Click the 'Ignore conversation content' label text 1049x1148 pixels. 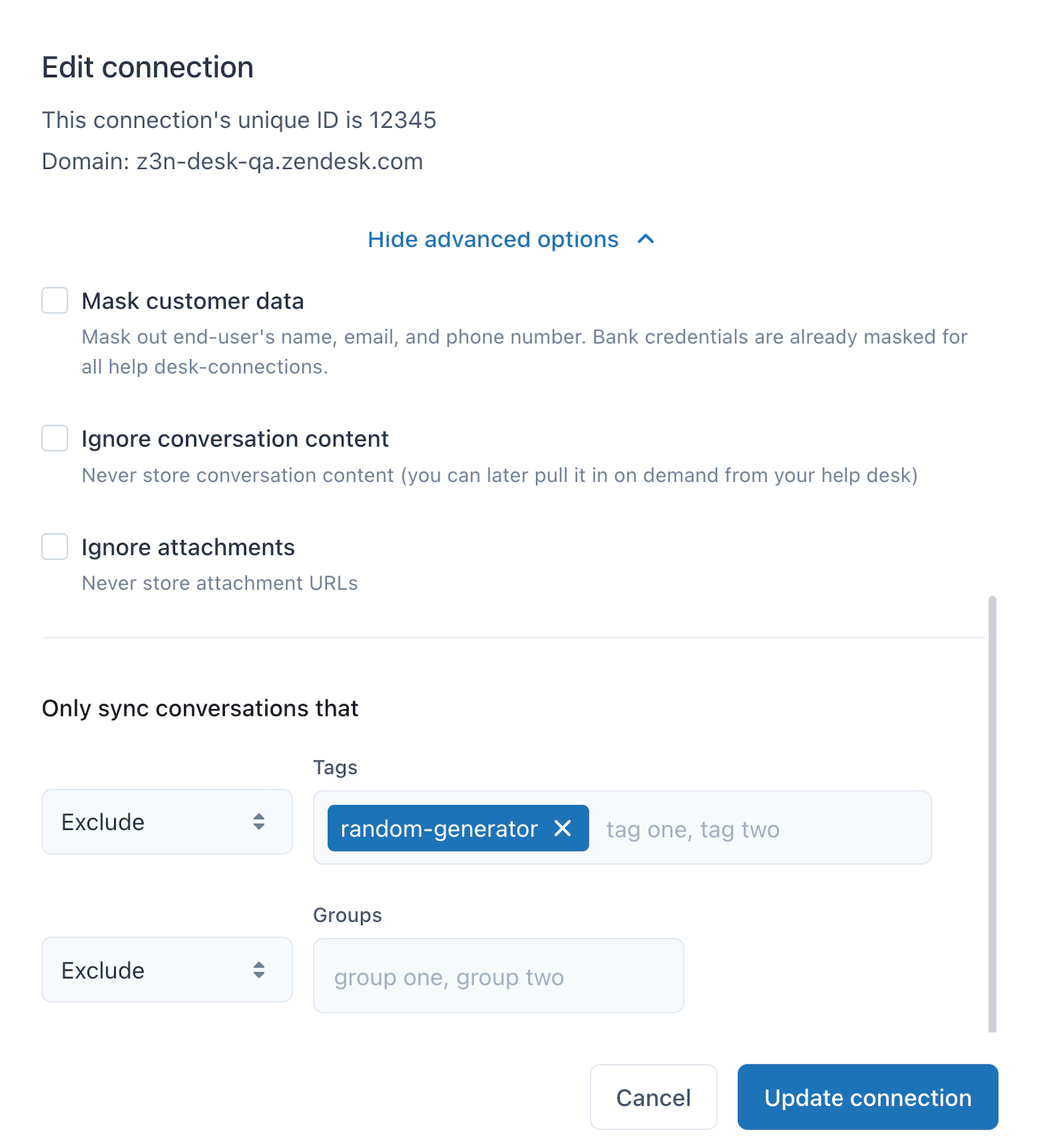(235, 439)
